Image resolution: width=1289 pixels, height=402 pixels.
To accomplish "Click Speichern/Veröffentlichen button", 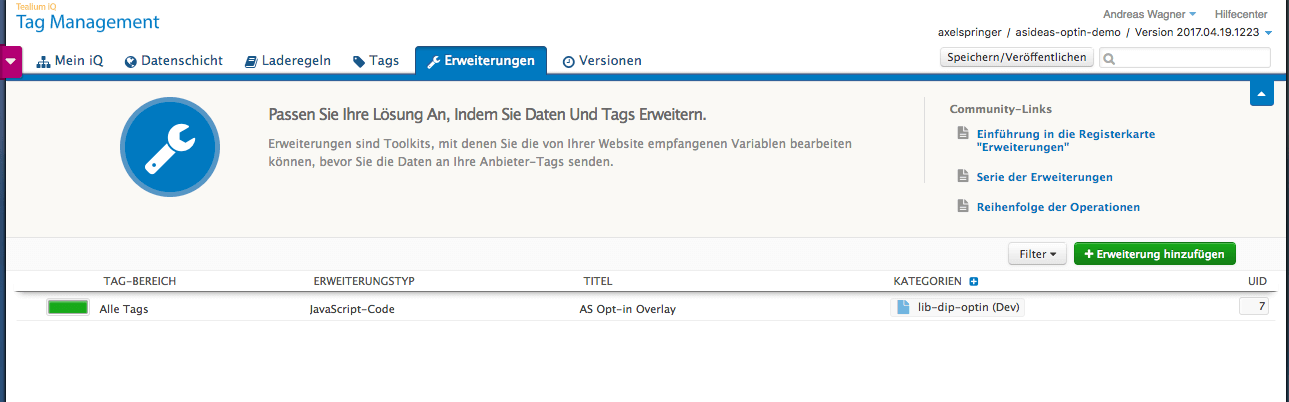I will 1017,58.
